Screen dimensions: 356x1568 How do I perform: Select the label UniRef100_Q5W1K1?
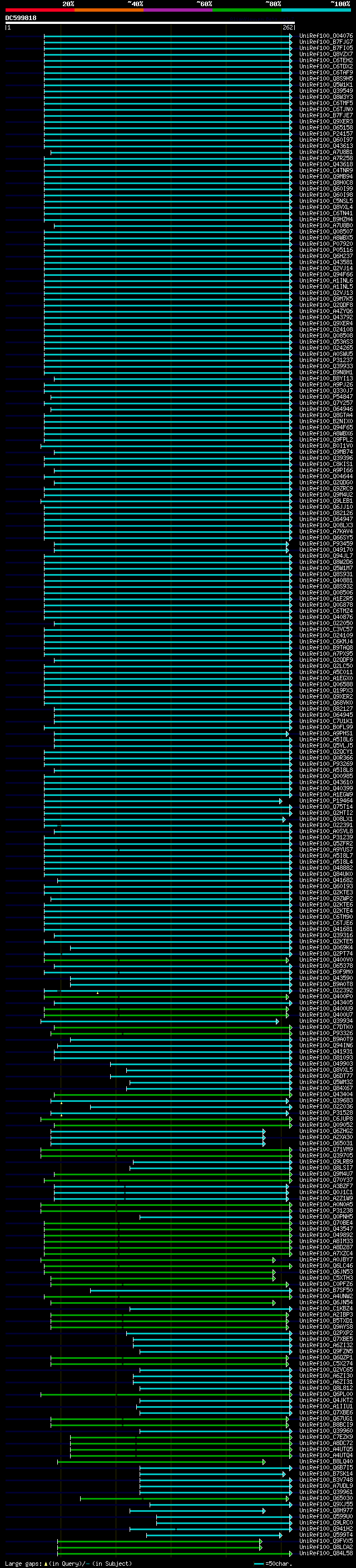[326, 85]
